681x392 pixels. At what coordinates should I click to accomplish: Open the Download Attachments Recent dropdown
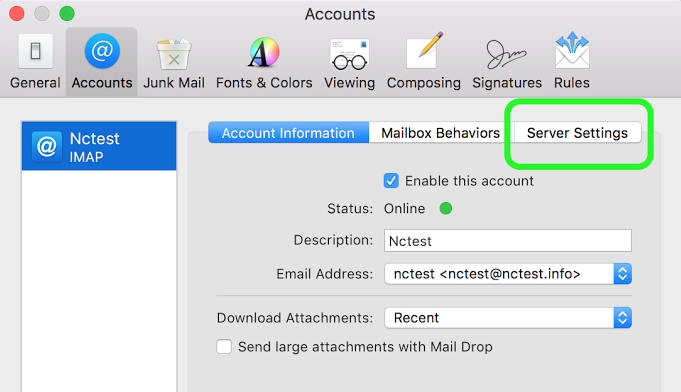click(x=507, y=318)
